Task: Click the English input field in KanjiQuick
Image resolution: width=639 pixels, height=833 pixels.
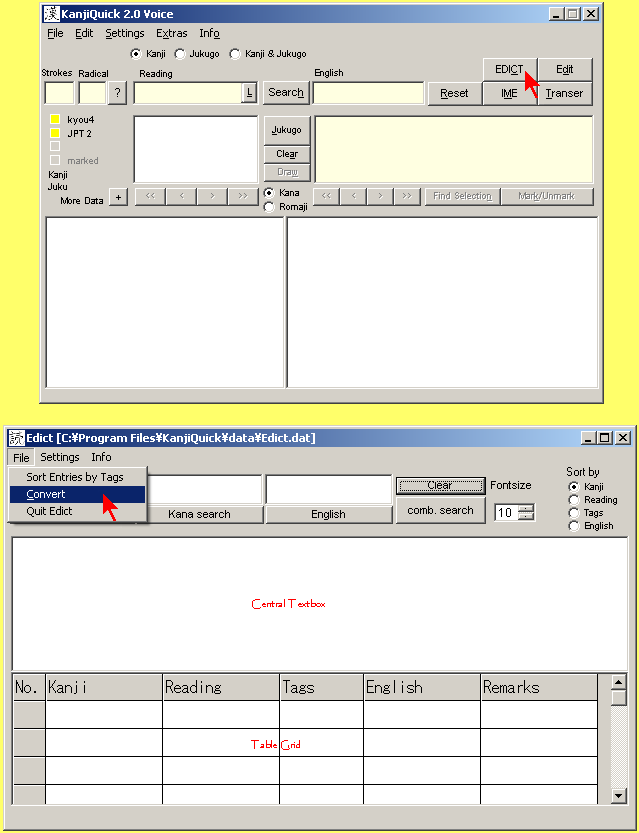Action: pos(368,93)
